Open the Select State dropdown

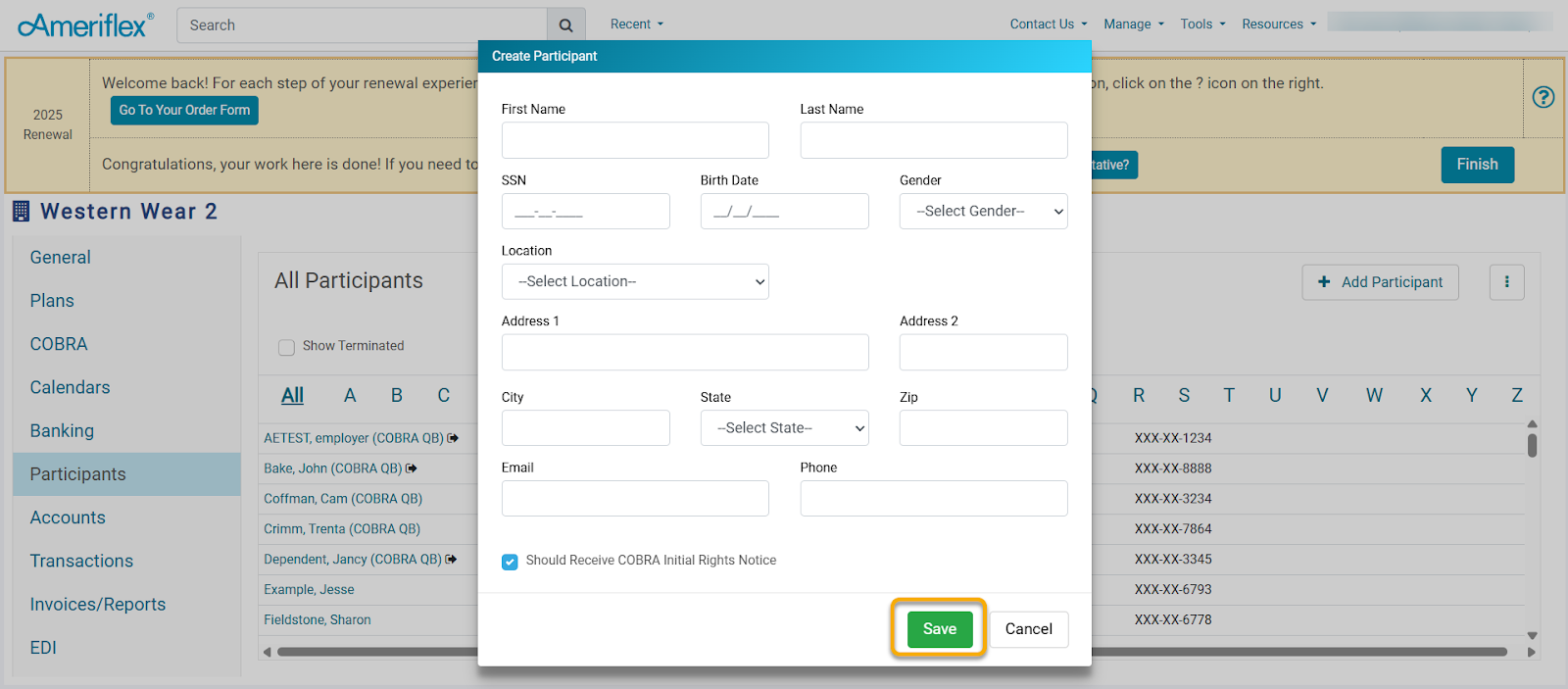point(784,428)
